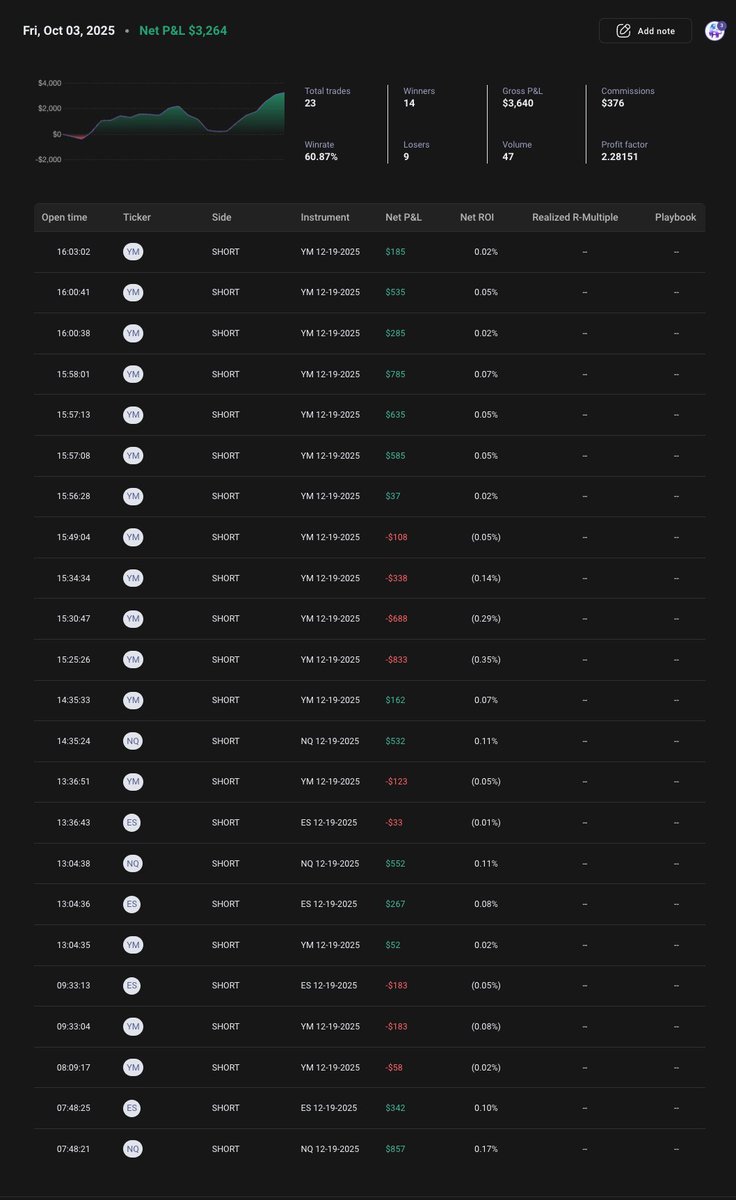736x1200 pixels.
Task: Sort by Net P&L column header
Action: [404, 217]
